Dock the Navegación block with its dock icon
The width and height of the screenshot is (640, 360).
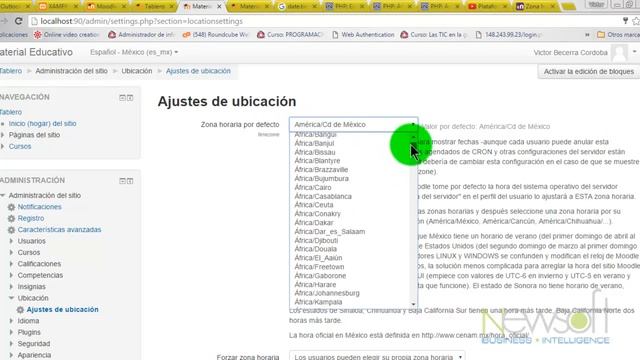(130, 98)
